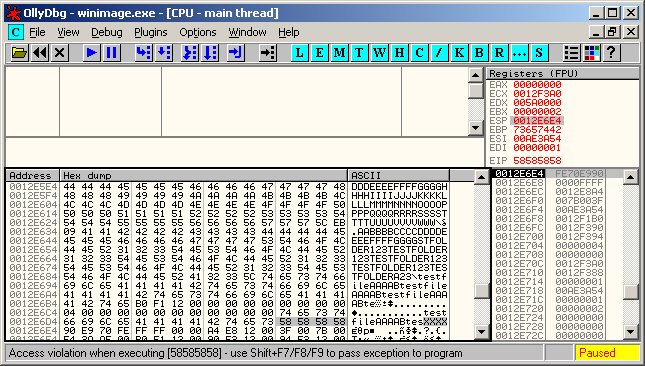Viewport: 645px width, 366px height.
Task: Restart the program with rewind icon
Action: [39, 53]
